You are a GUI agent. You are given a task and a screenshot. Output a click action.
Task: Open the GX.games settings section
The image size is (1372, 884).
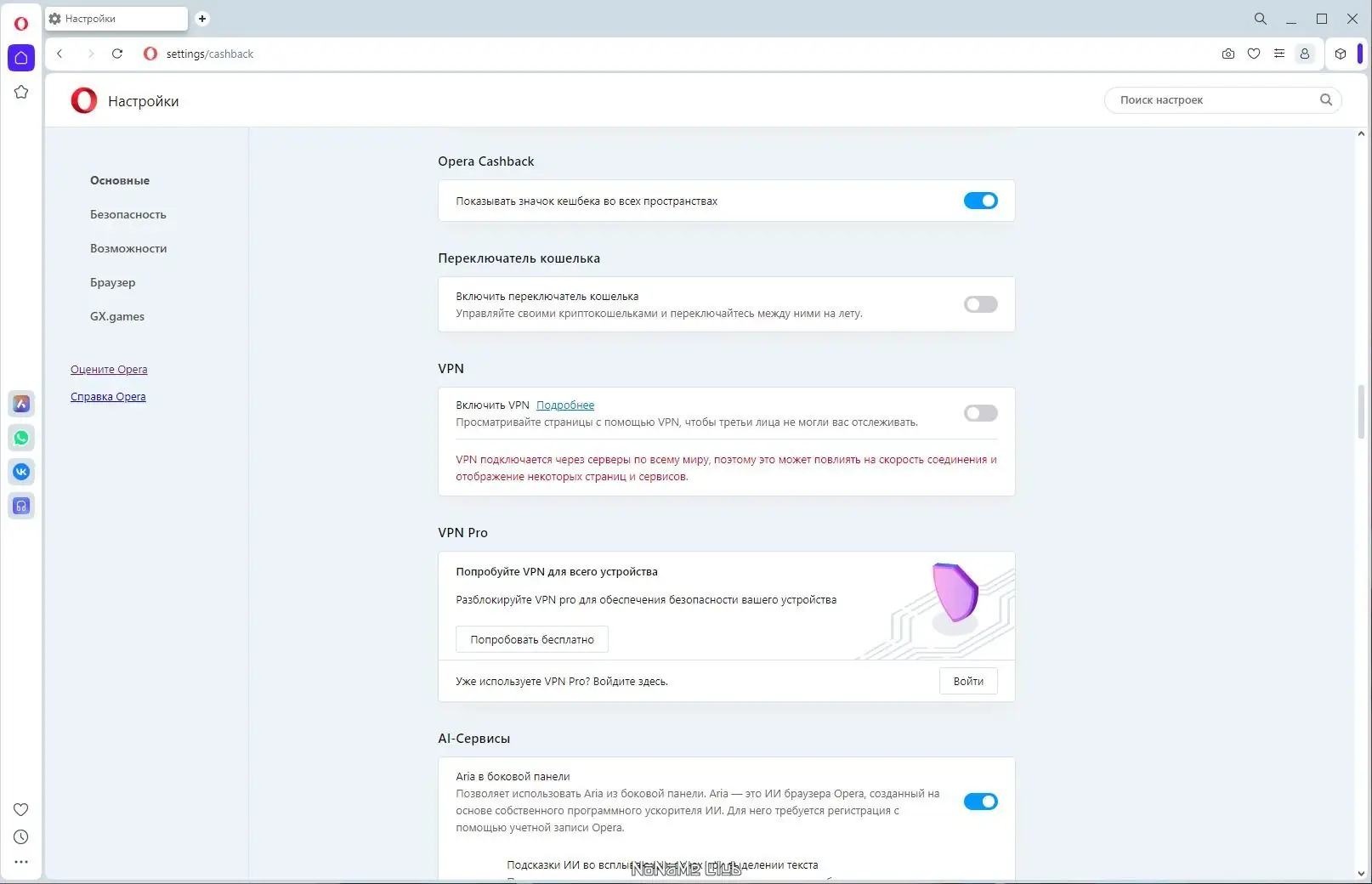117,316
